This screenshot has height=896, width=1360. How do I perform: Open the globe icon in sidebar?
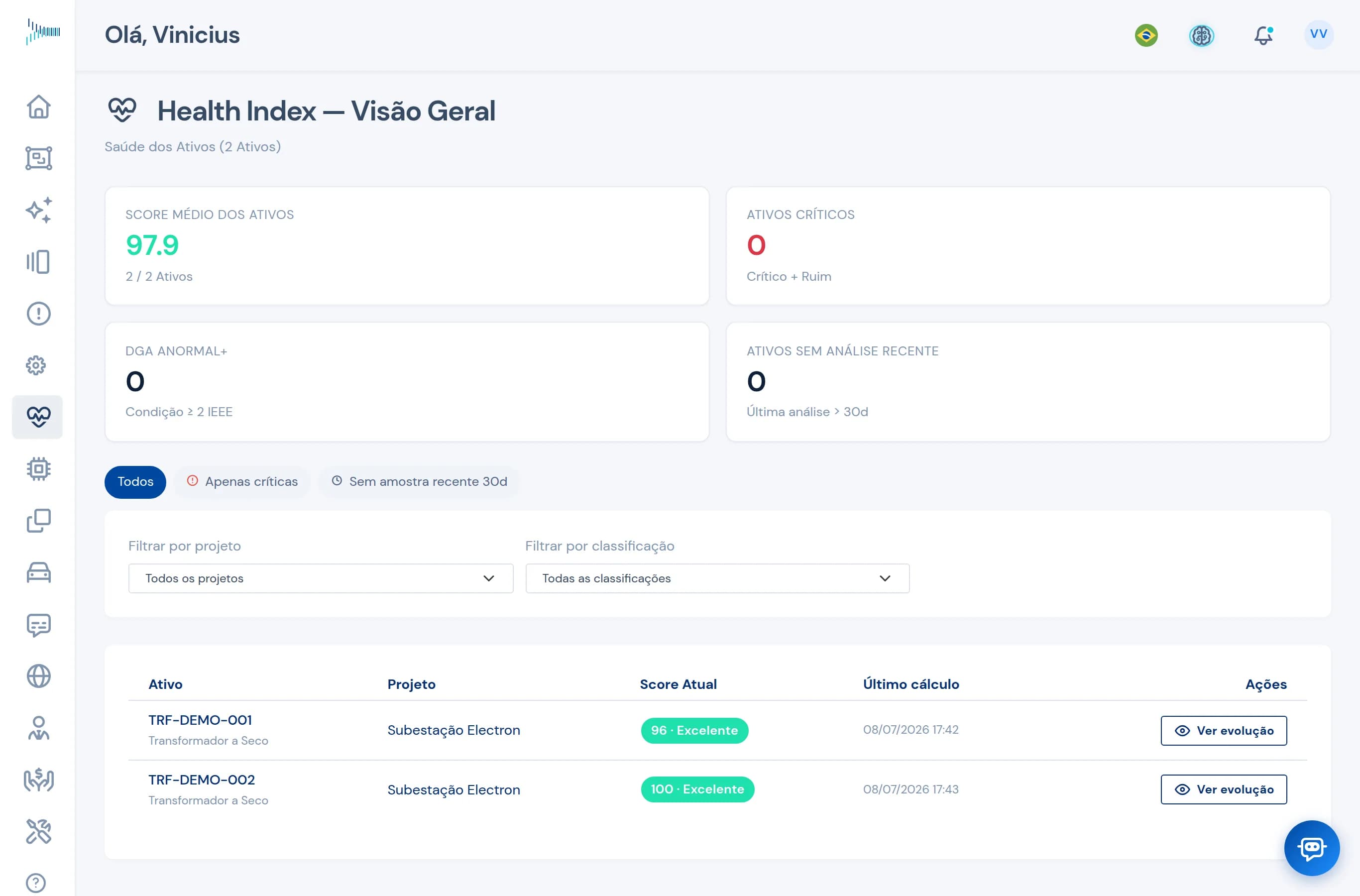pos(38,676)
